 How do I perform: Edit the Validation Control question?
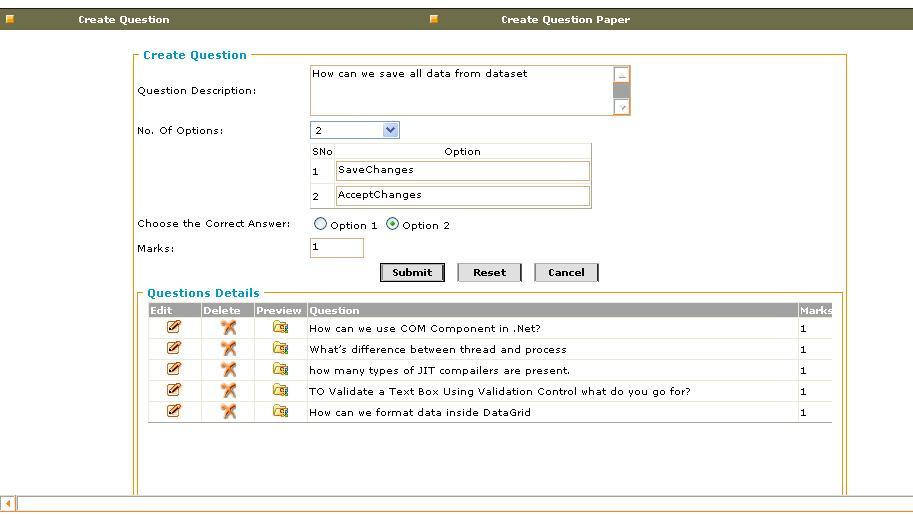174,390
